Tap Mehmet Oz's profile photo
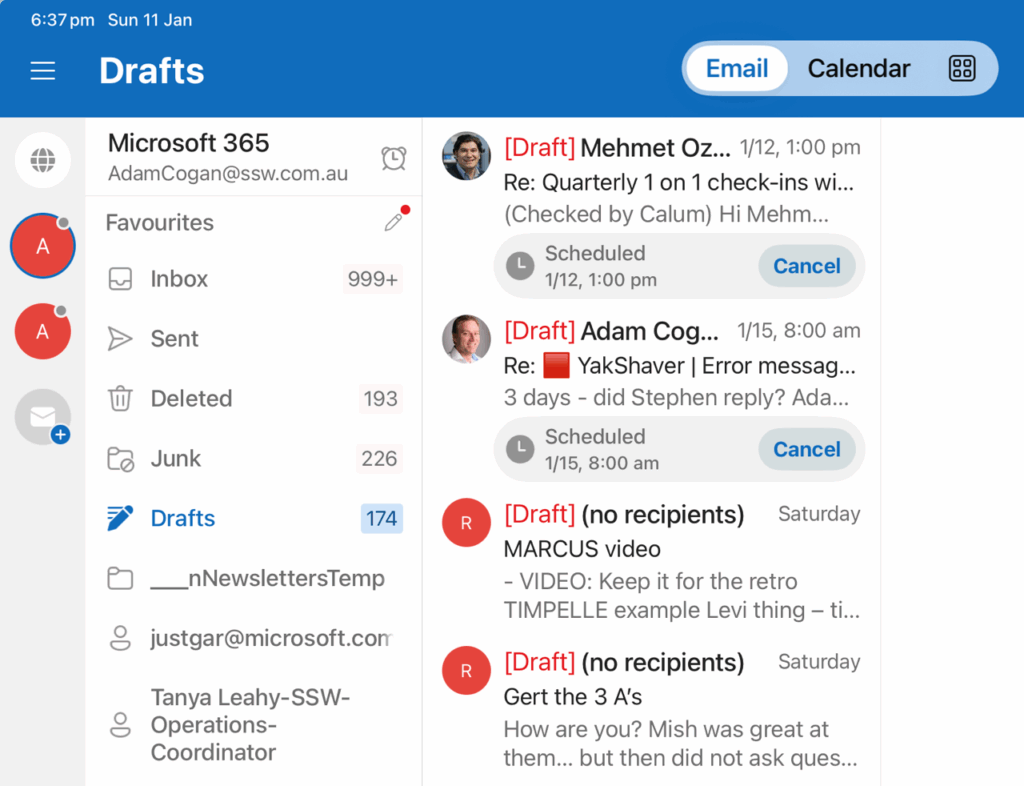1024x786 pixels. tap(466, 156)
